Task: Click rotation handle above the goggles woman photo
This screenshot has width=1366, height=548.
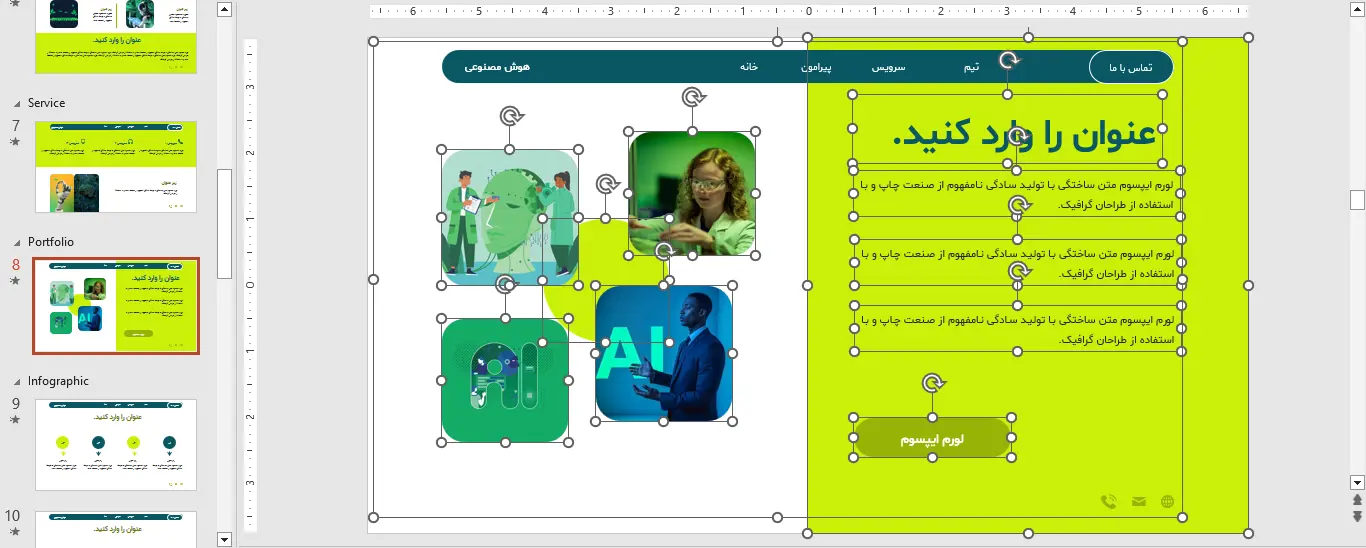Action: [693, 97]
